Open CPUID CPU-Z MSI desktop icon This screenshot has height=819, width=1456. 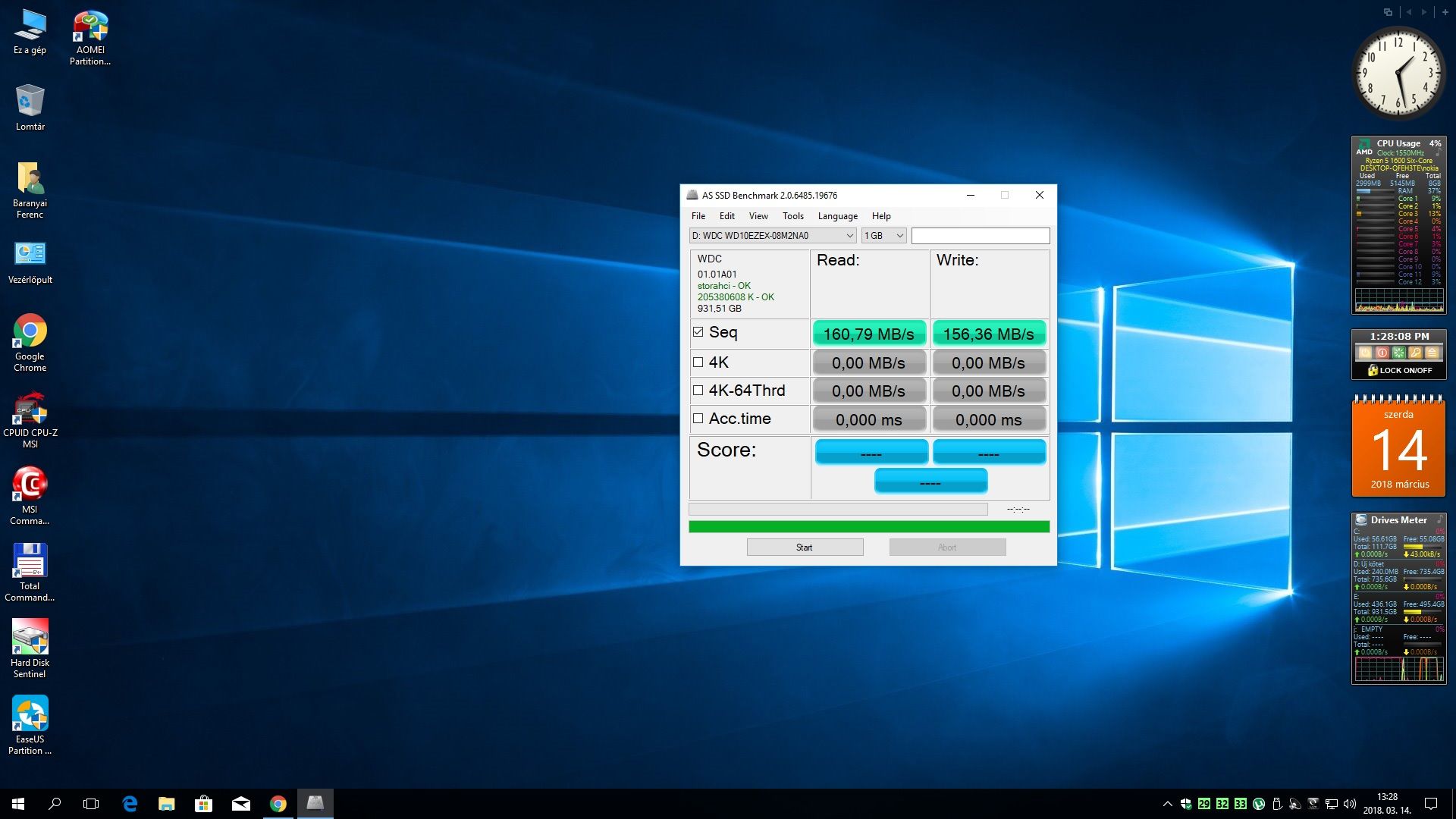[x=30, y=409]
